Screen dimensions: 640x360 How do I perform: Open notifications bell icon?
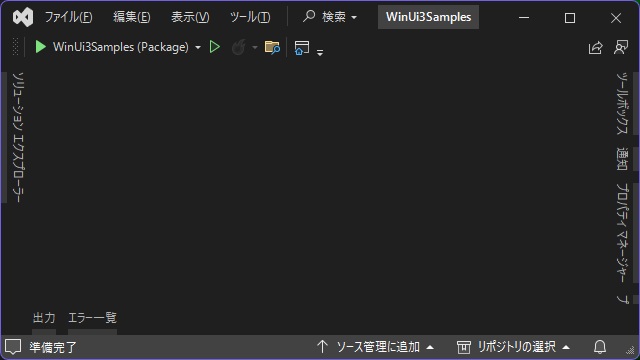tap(600, 347)
